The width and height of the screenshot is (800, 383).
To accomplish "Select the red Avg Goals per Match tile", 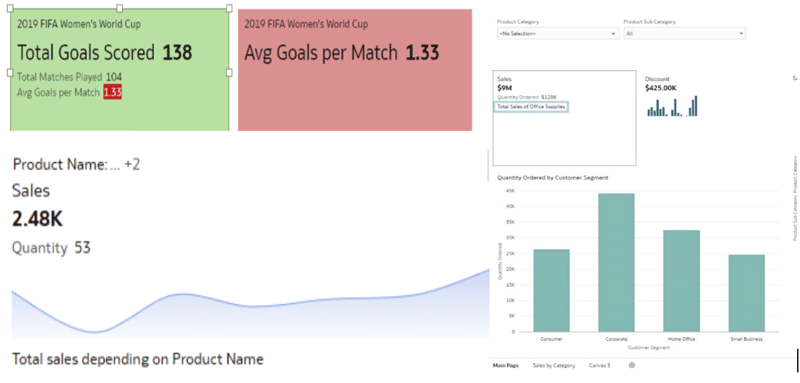I will pyautogui.click(x=355, y=70).
